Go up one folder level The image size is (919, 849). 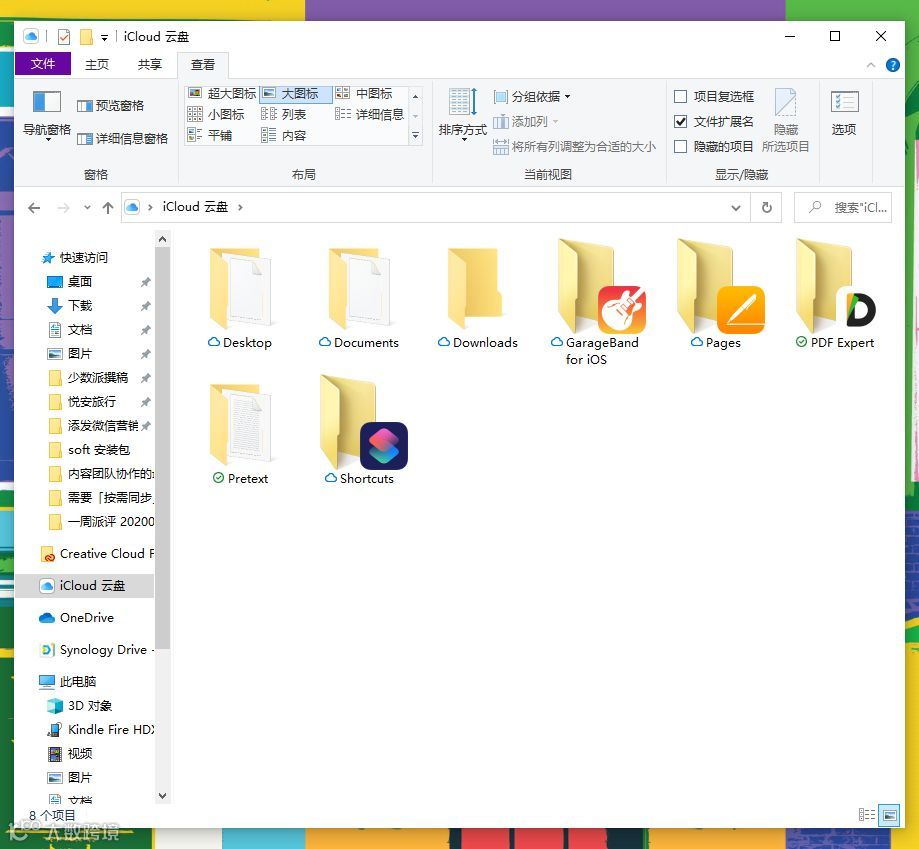[x=107, y=207]
